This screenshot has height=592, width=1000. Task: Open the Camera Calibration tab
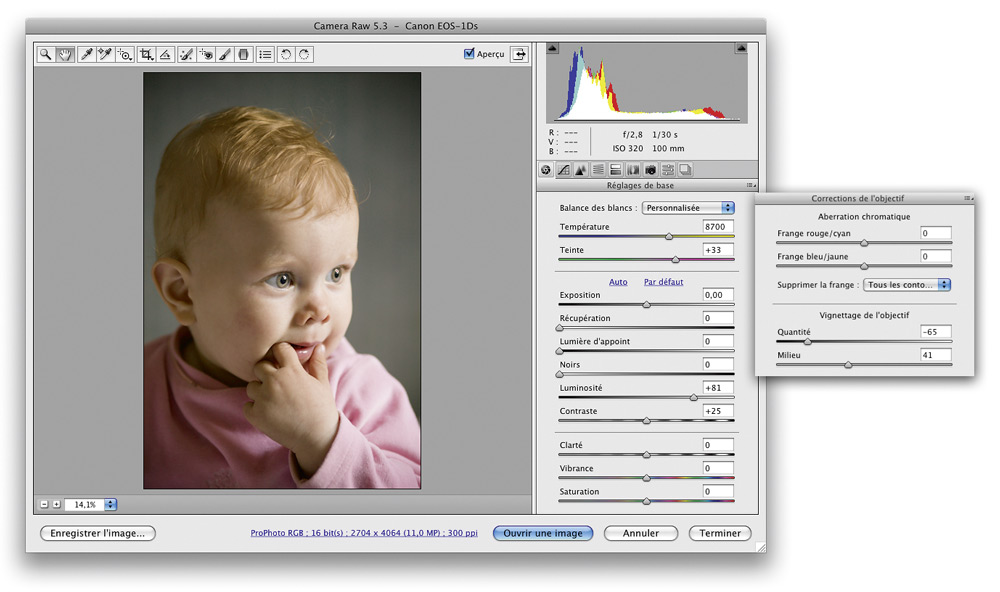pos(651,170)
